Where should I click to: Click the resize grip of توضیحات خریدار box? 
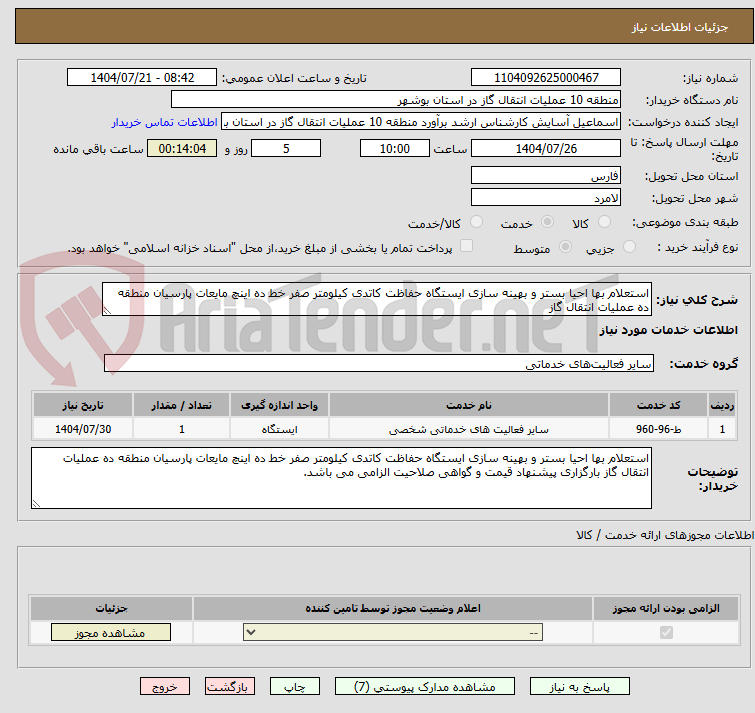click(36, 504)
